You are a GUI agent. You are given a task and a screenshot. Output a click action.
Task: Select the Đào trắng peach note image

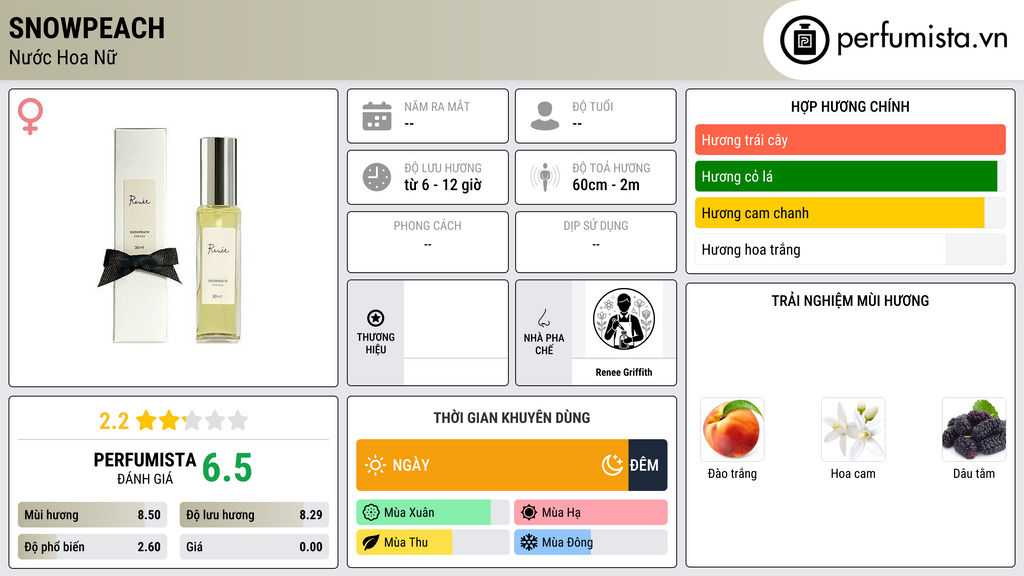point(732,430)
